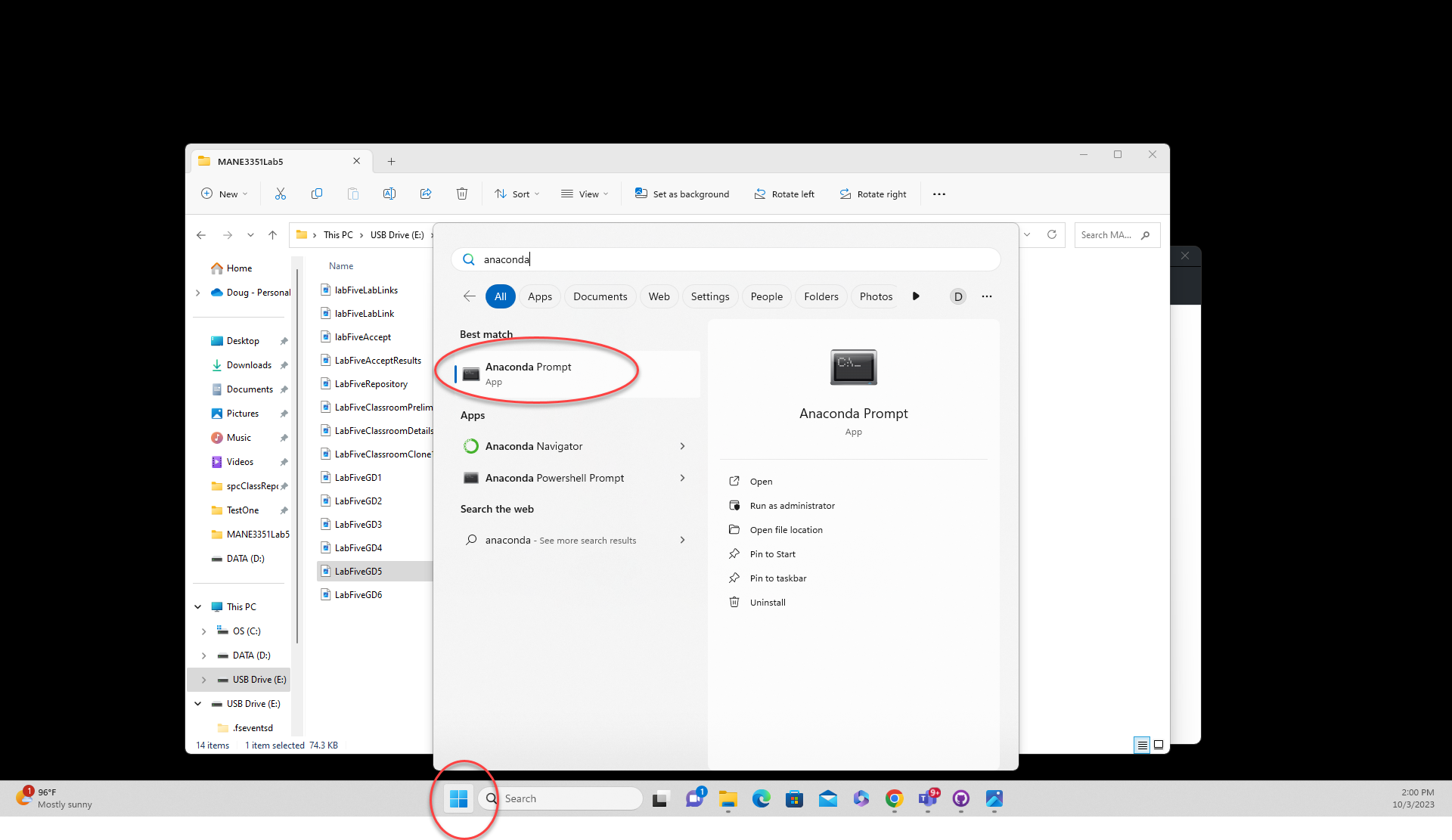Switch to details view in status bar
The height and width of the screenshot is (840, 1452).
coord(1142,745)
